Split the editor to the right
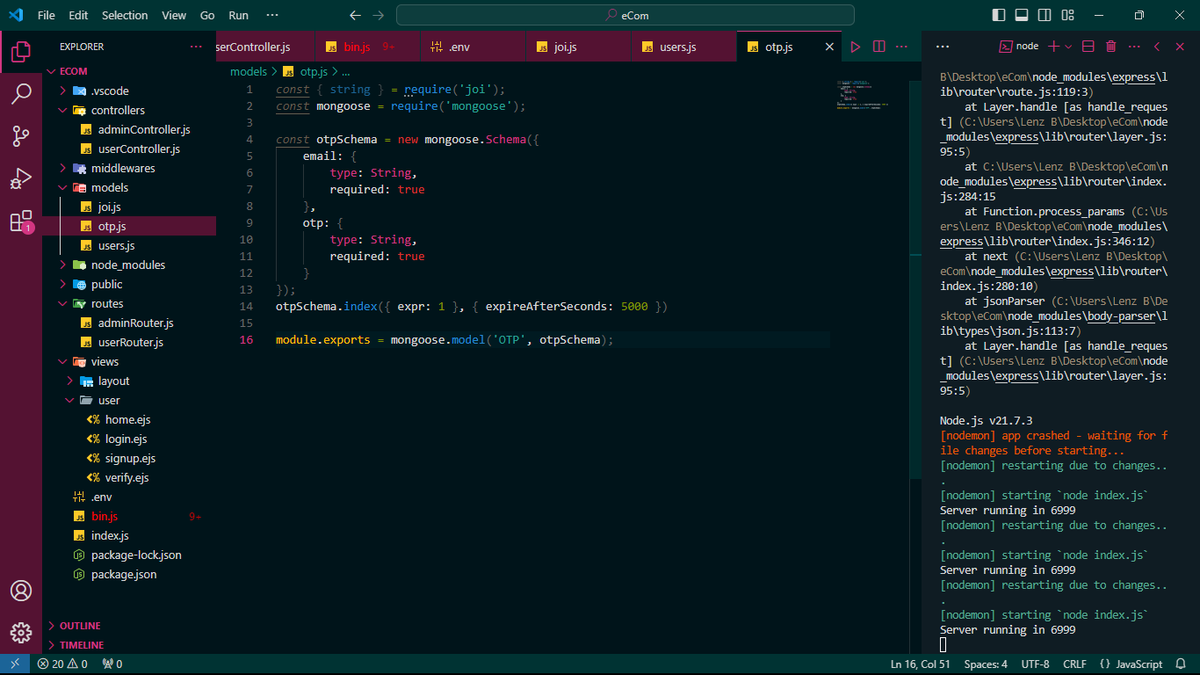 879,47
